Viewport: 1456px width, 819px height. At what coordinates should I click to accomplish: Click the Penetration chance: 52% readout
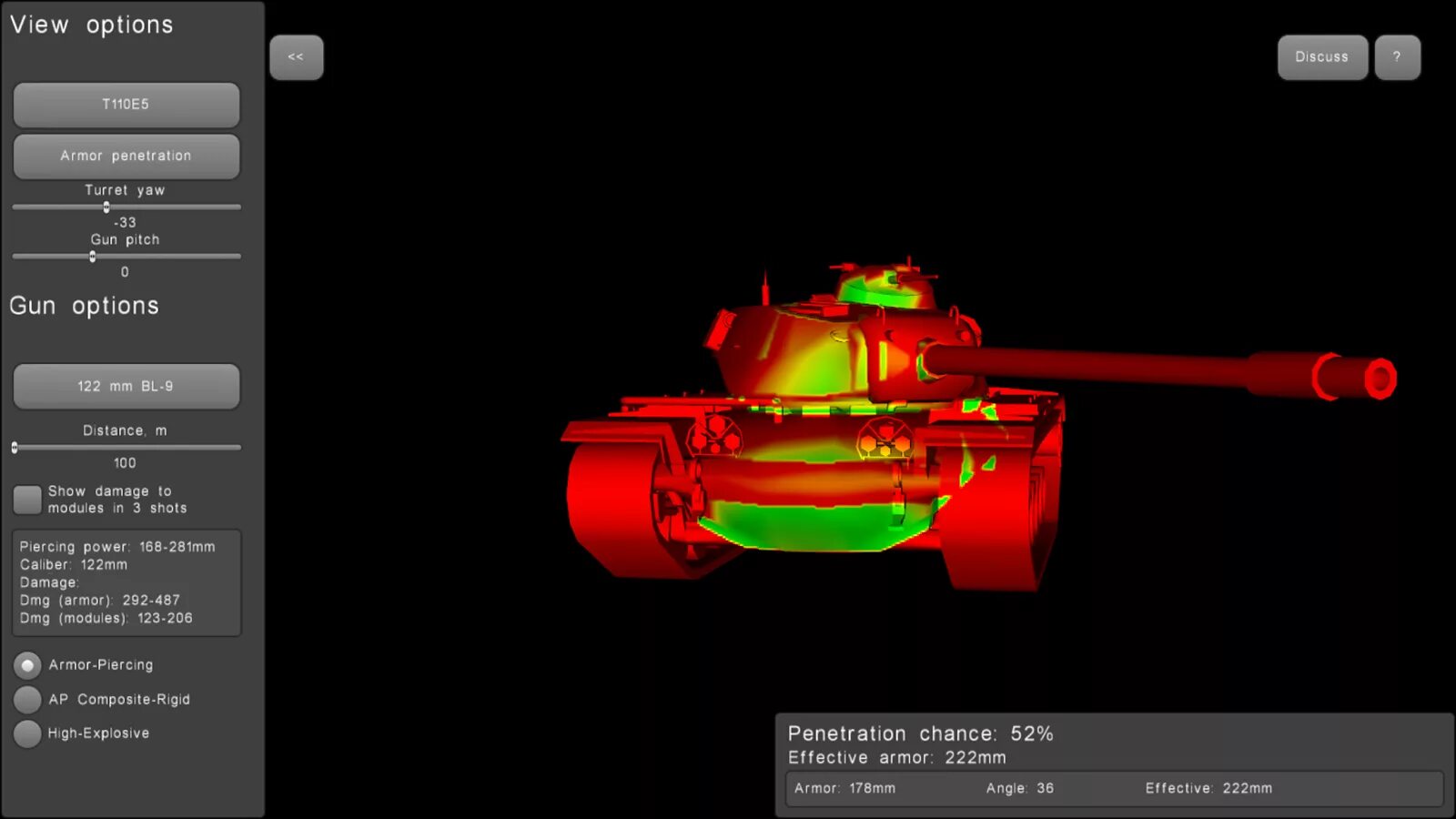[920, 733]
